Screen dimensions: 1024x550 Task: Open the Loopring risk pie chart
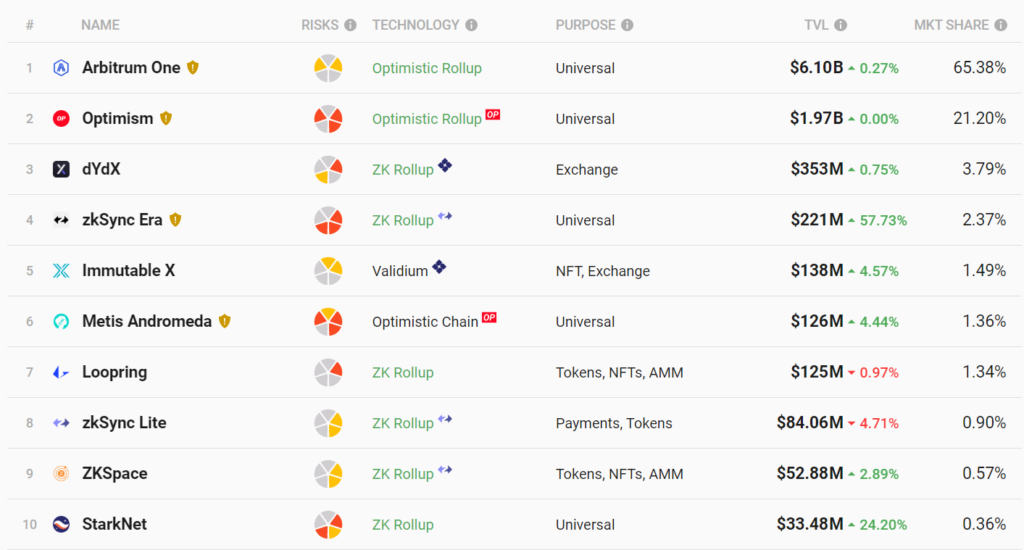[328, 372]
